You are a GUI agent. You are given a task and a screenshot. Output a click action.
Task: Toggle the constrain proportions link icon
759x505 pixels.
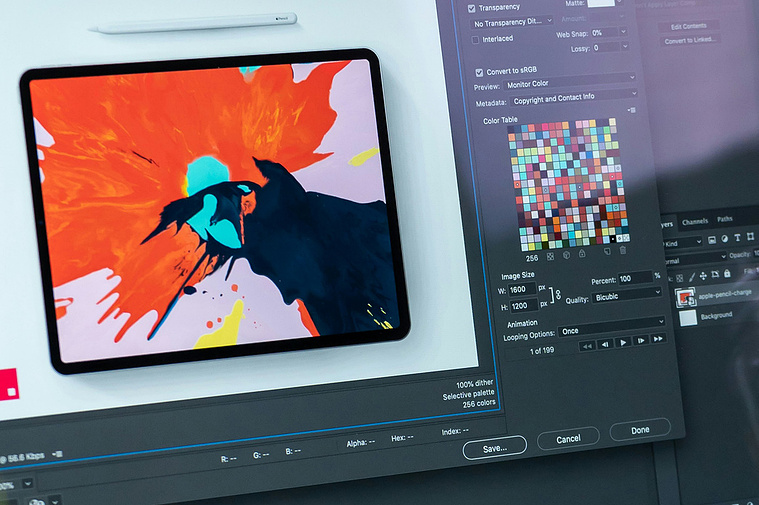[x=558, y=295]
